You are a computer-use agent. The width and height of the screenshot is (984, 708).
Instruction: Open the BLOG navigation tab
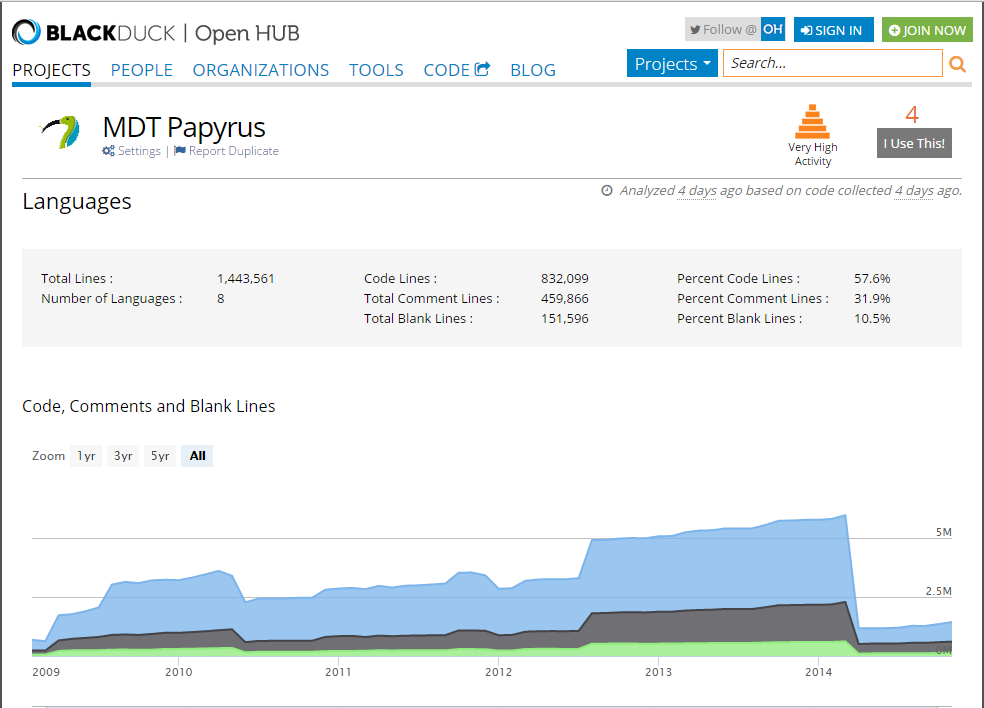pos(533,70)
